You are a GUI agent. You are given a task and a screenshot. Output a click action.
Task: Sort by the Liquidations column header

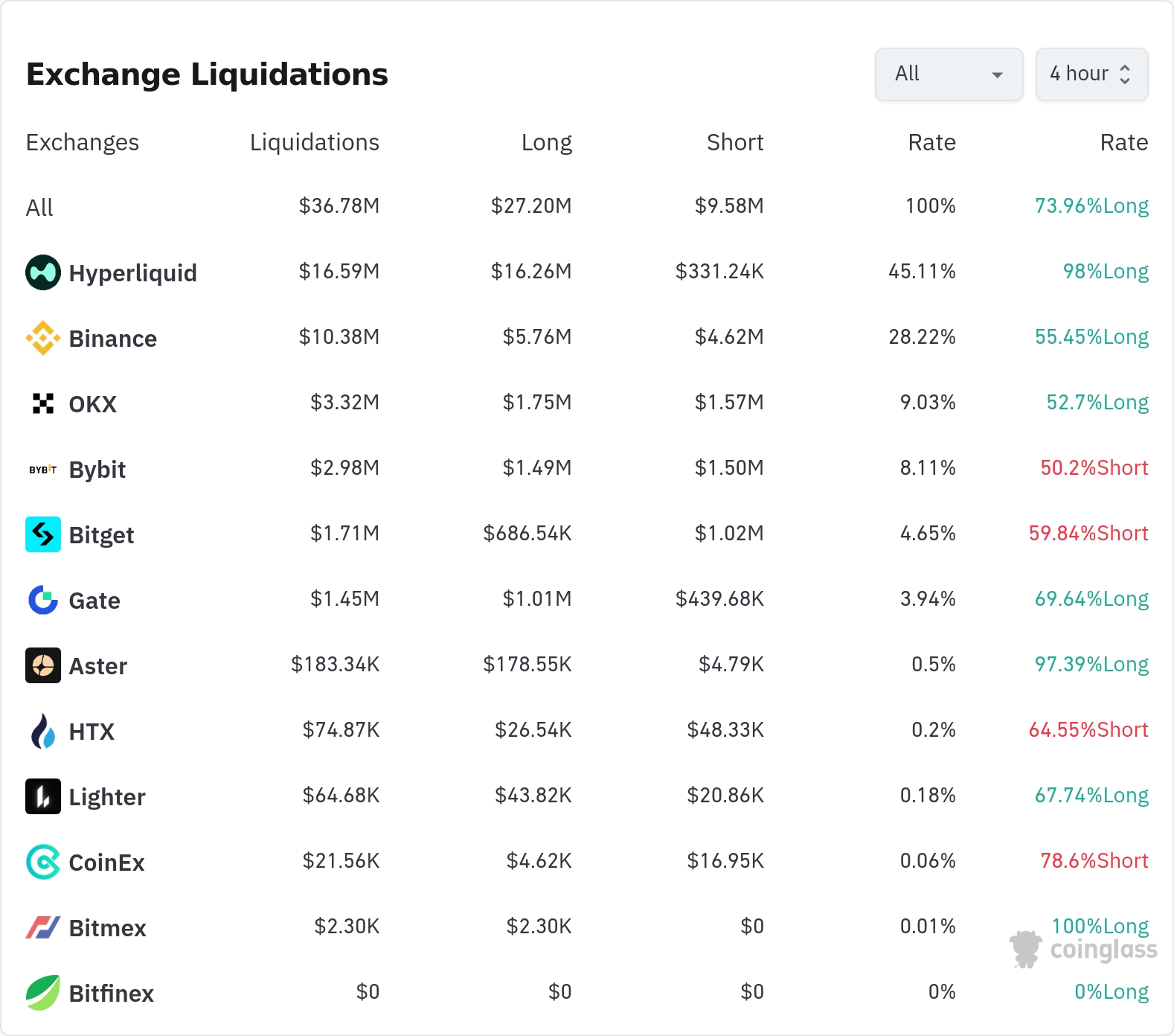click(315, 142)
